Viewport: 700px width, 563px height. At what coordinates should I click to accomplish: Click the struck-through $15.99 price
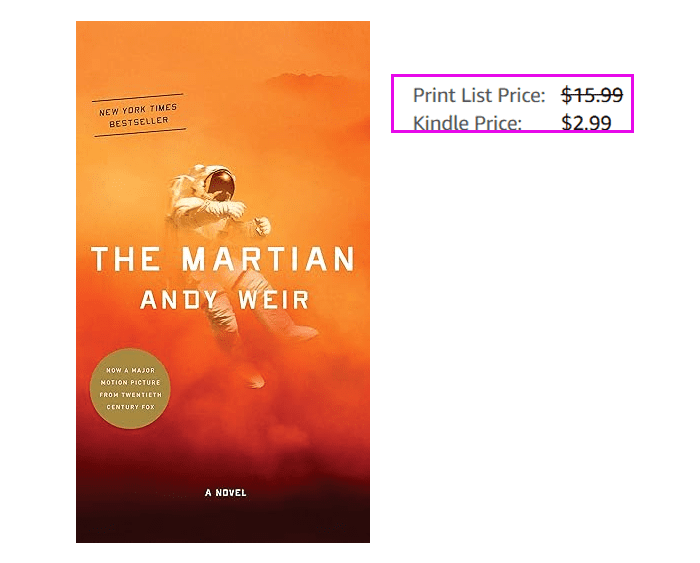coord(592,96)
